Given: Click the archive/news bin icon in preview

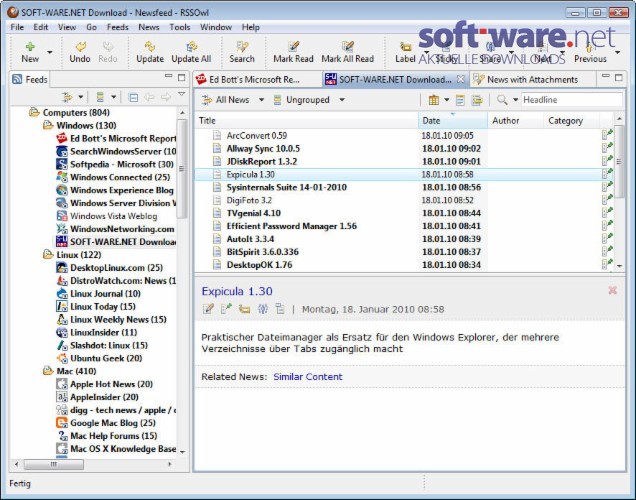Looking at the screenshot, I should [x=280, y=309].
